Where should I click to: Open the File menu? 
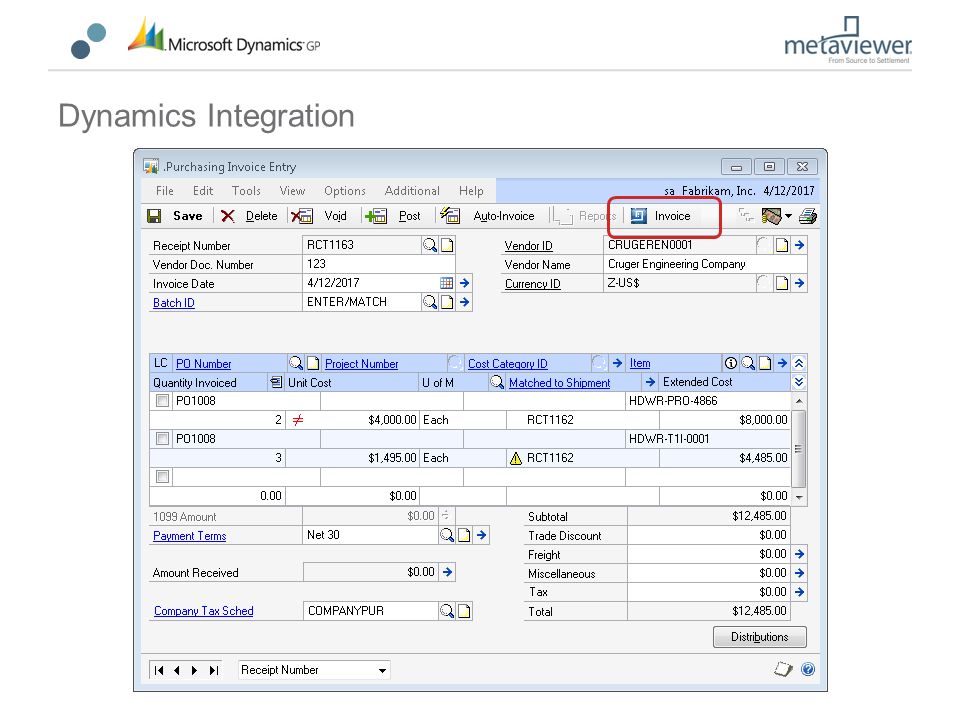coord(164,191)
